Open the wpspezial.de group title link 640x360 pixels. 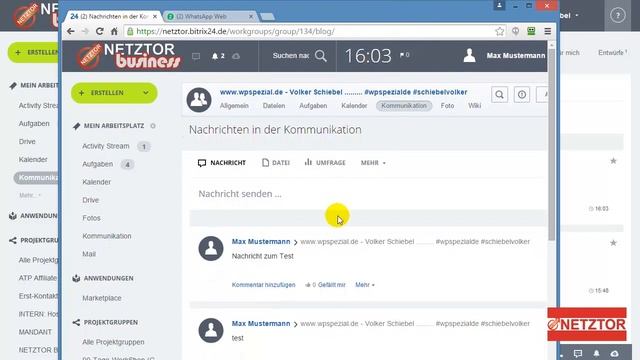point(343,92)
